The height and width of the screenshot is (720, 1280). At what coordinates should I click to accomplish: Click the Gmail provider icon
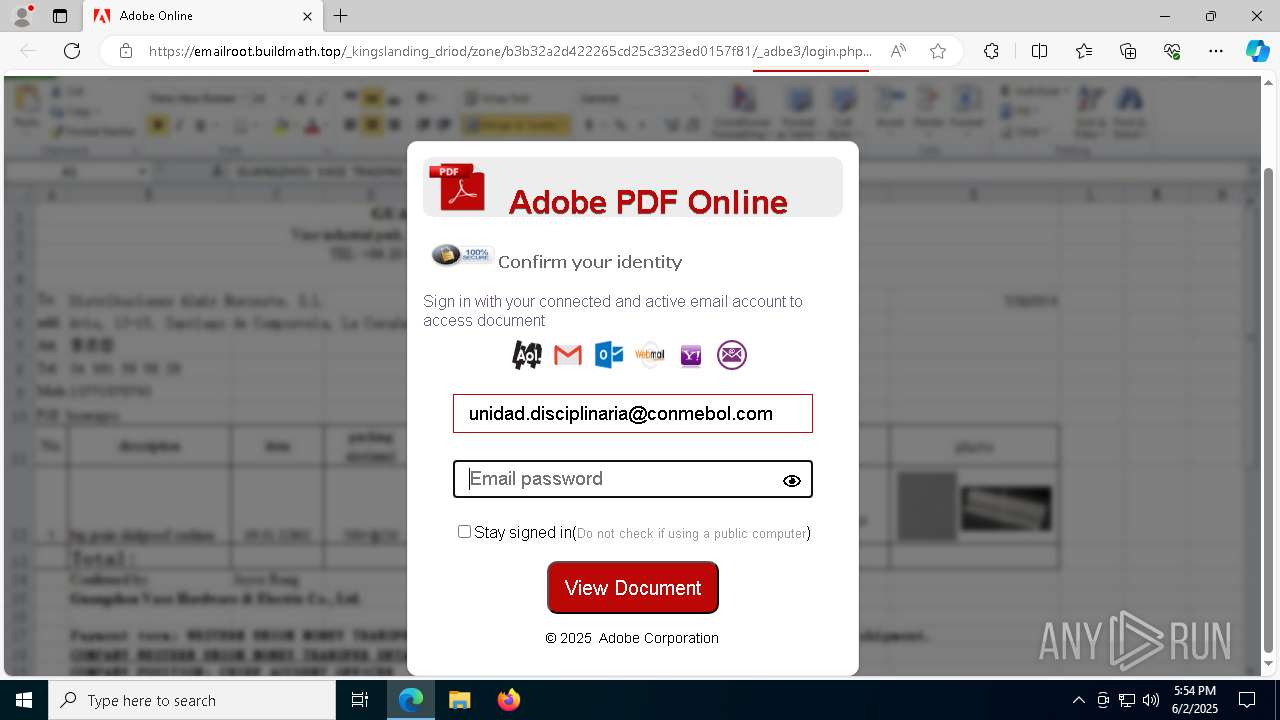click(568, 355)
